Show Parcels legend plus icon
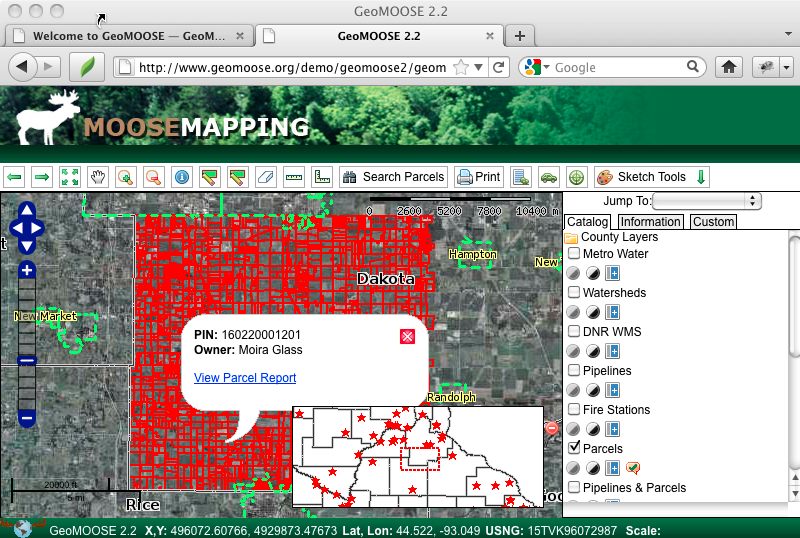The image size is (800, 538). pos(612,468)
